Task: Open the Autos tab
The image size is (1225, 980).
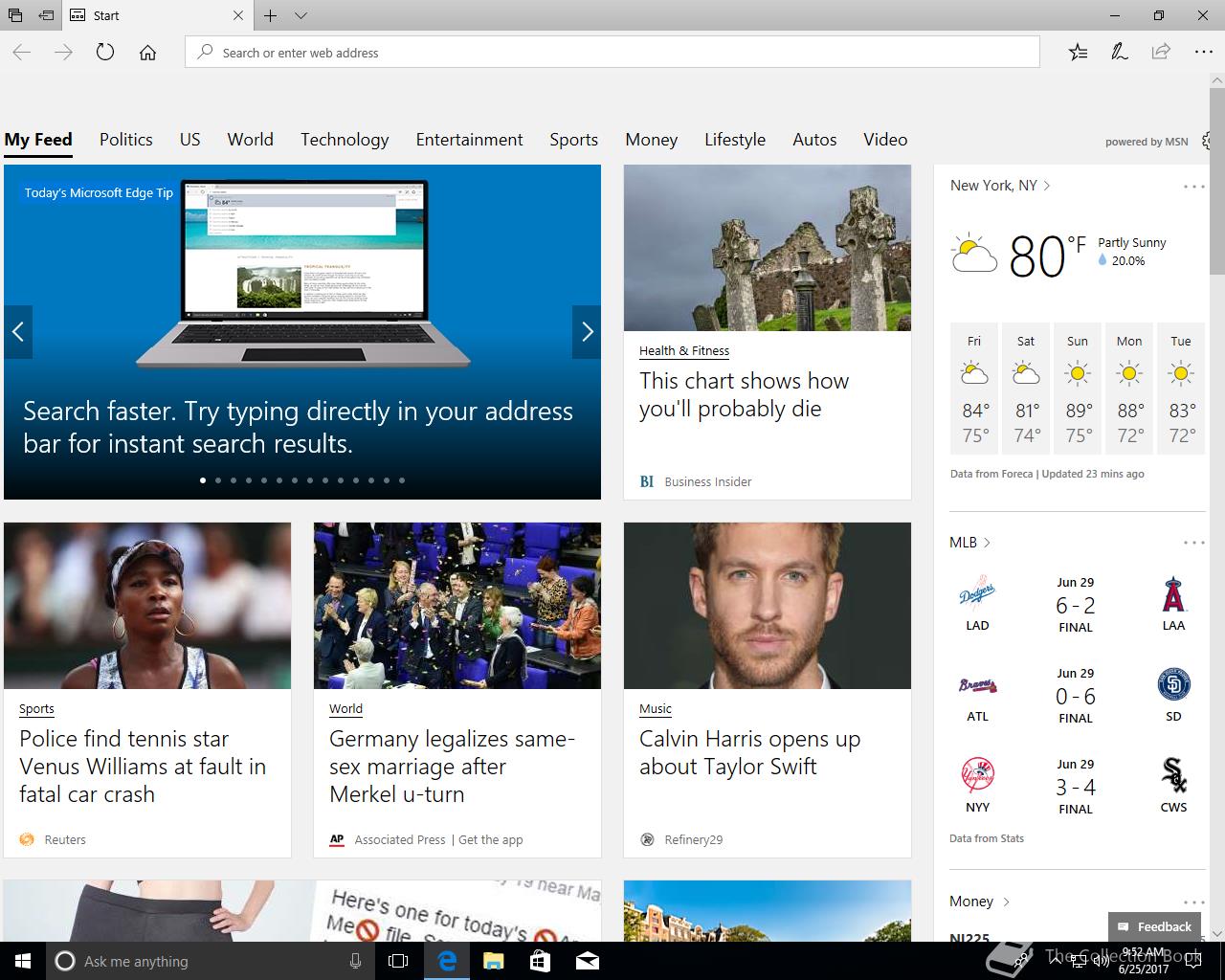Action: tap(814, 140)
